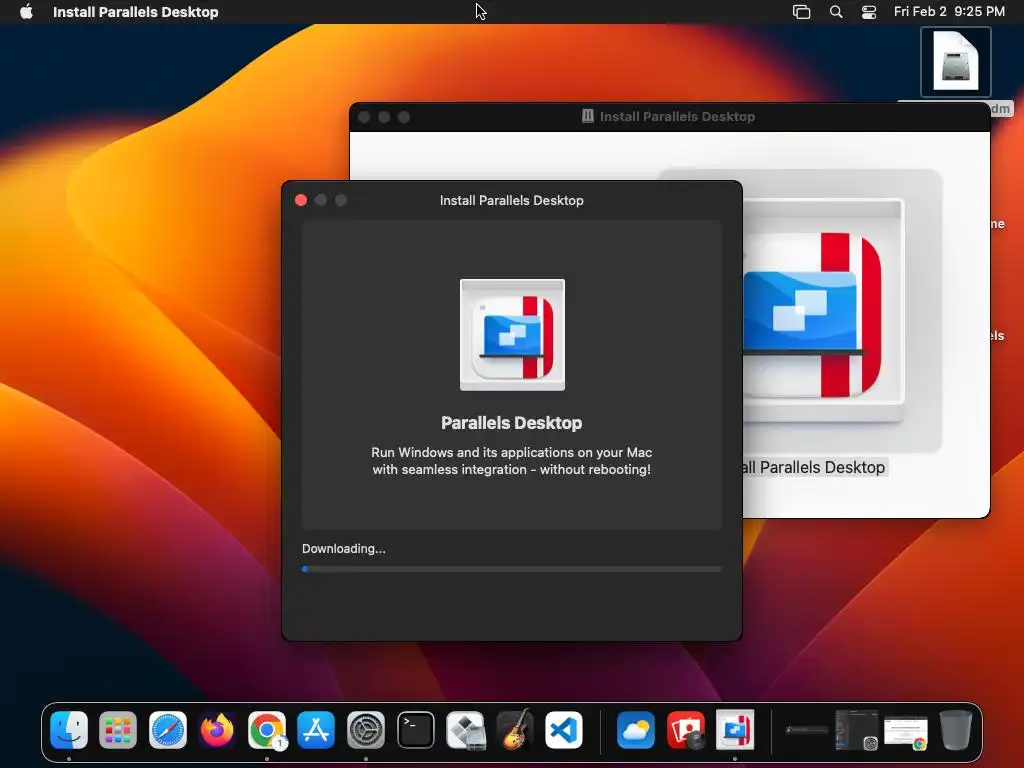Screen dimensions: 1024x768
Task: Click the 'Downloading...' status text
Action: 344,549
